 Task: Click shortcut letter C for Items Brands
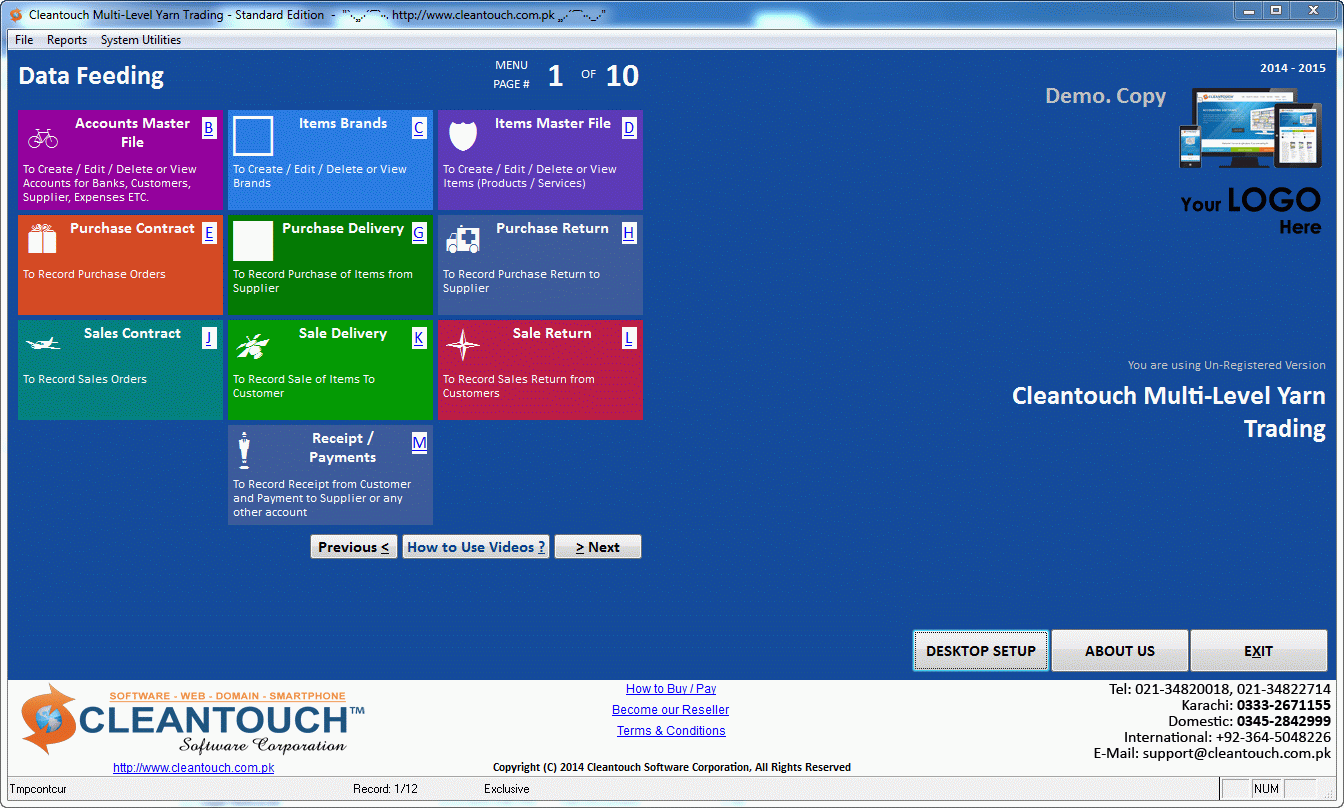coord(418,128)
